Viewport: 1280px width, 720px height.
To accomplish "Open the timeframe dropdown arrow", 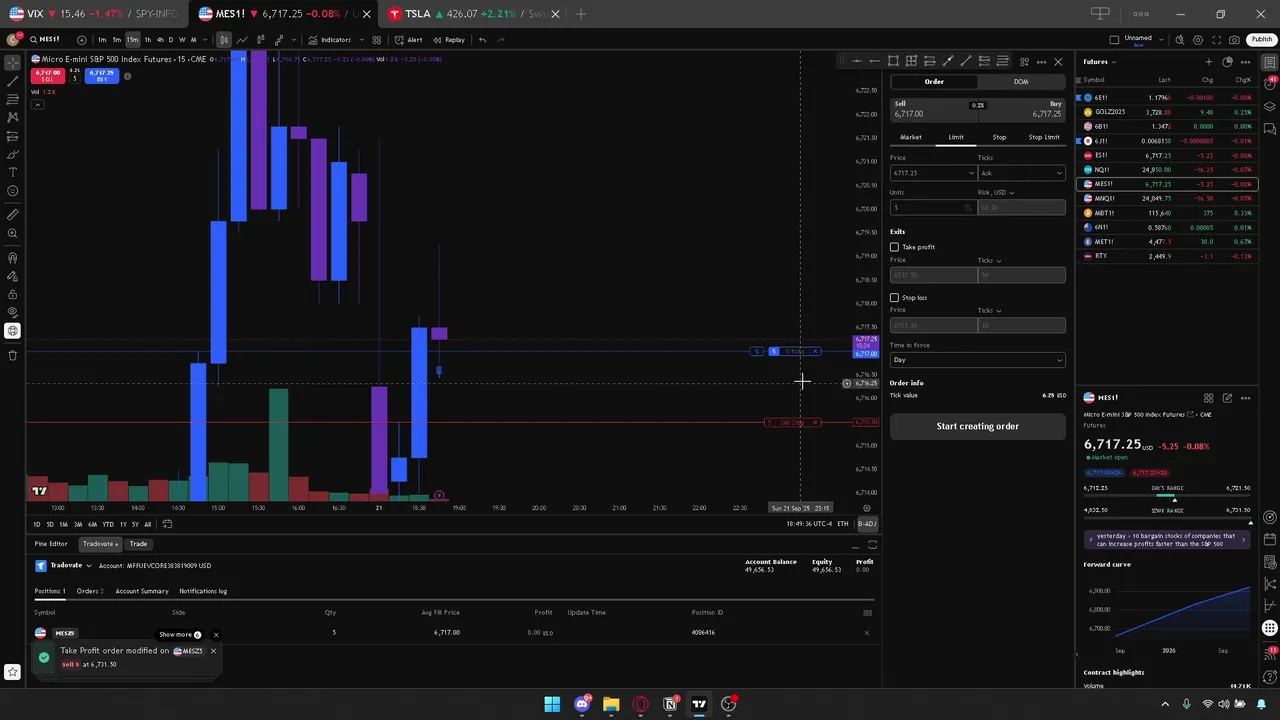I will click(206, 40).
